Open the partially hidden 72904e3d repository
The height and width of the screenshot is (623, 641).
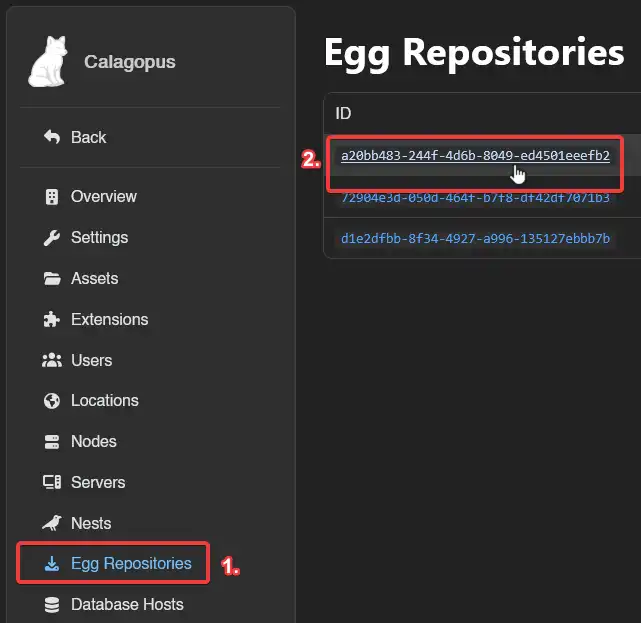pos(475,198)
